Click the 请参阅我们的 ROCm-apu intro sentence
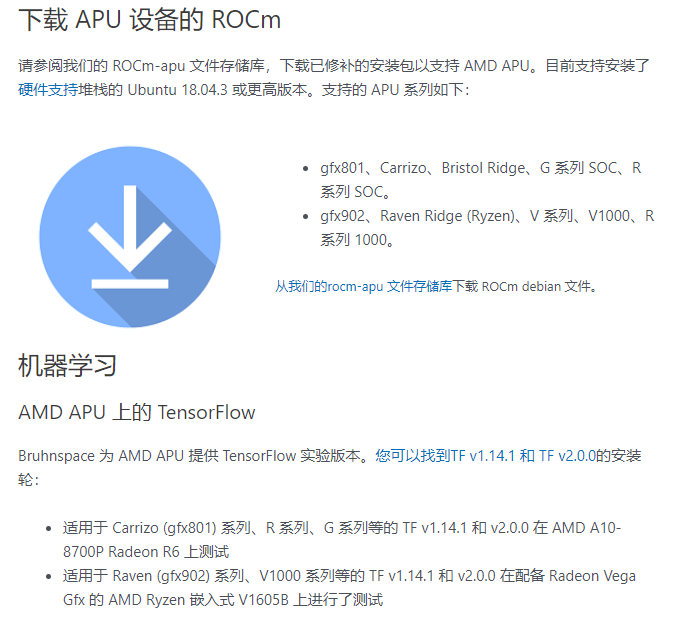This screenshot has height=620, width=678. 334,78
